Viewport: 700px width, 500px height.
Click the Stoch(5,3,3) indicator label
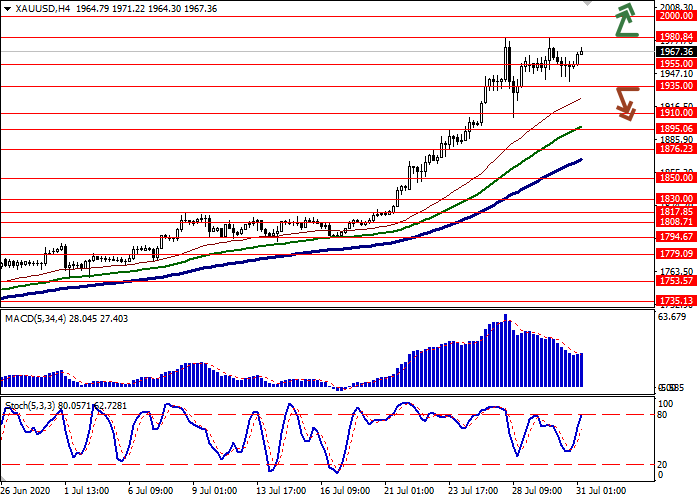[30, 406]
